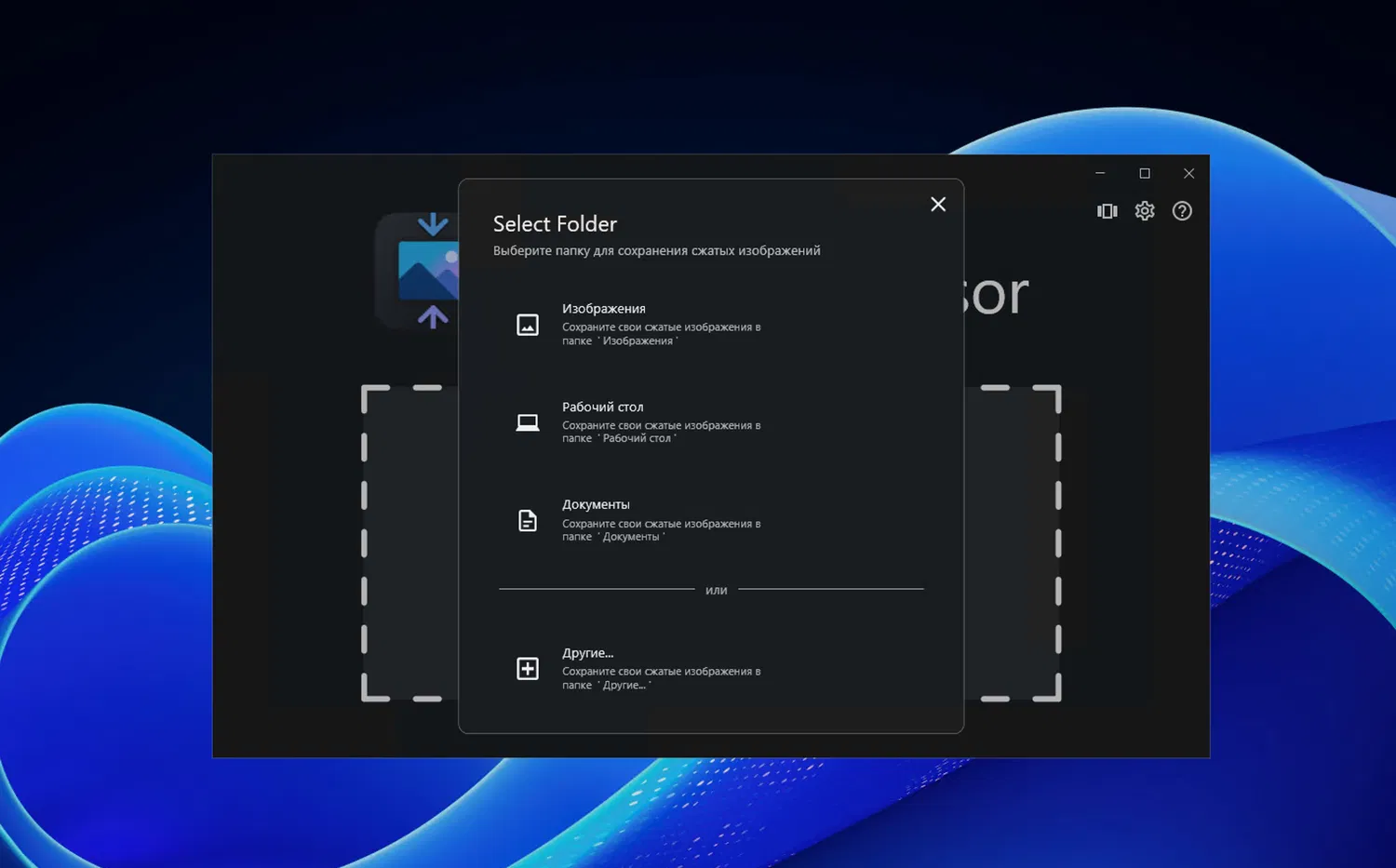Click the picture icon beside Изображения
This screenshot has height=868, width=1396.
[x=528, y=325]
